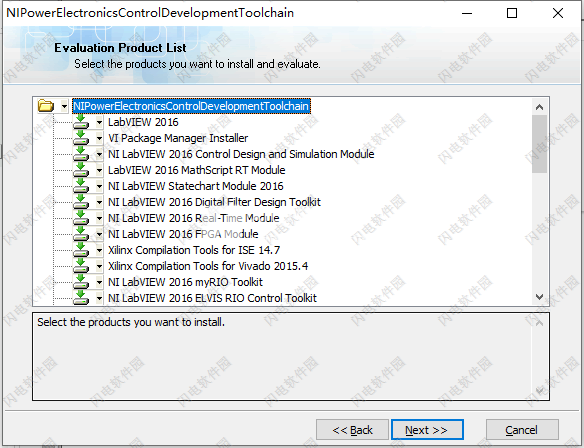Open install dropdown for myRIO Toolkit
The image size is (584, 448).
[99, 282]
